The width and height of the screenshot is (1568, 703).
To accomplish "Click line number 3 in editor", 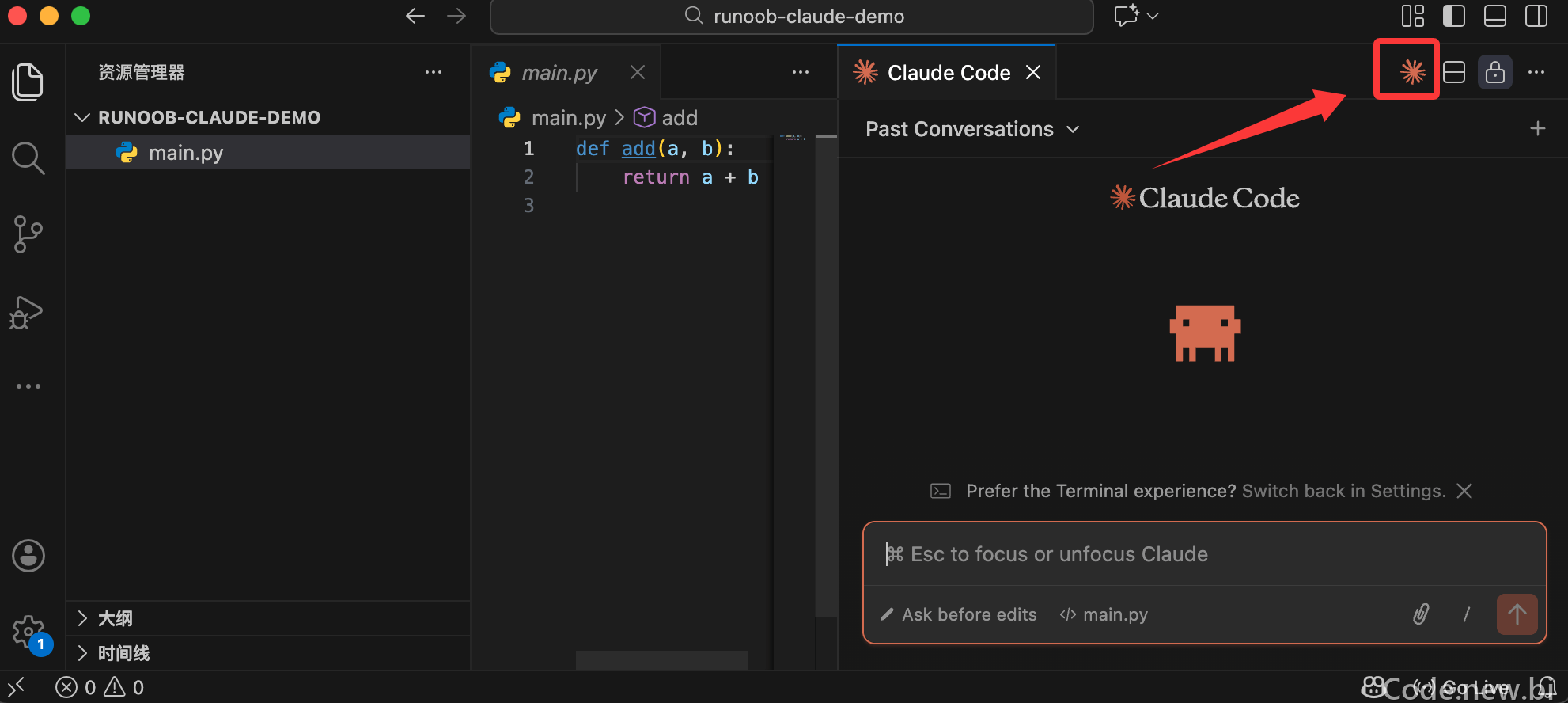I will 528,205.
